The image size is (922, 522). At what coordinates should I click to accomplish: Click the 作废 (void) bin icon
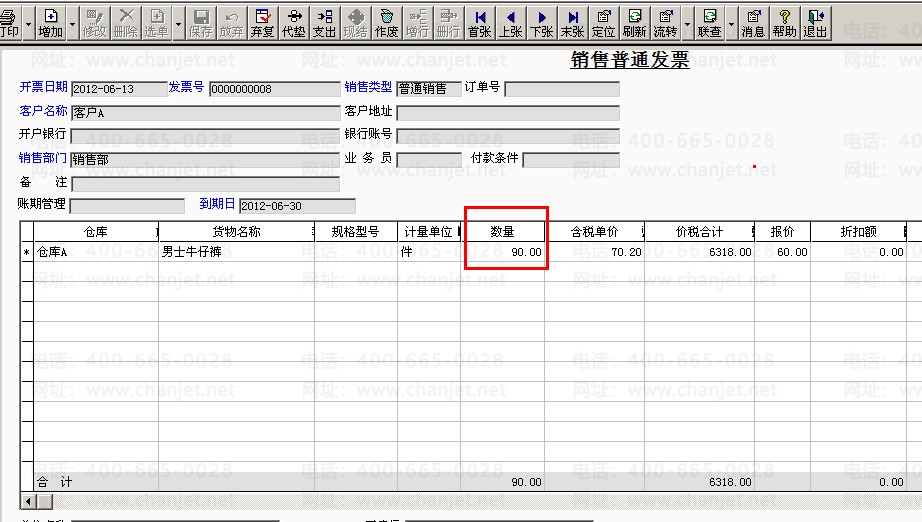pos(386,23)
